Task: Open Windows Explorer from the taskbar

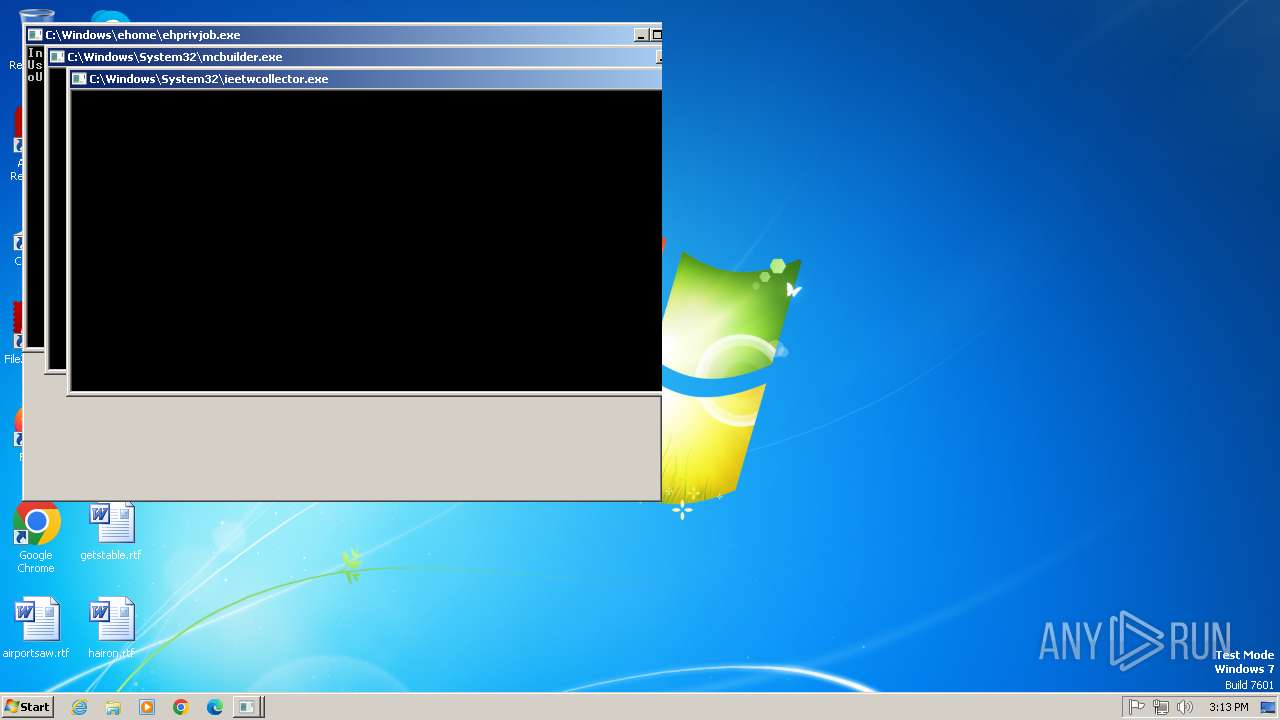Action: 113,707
